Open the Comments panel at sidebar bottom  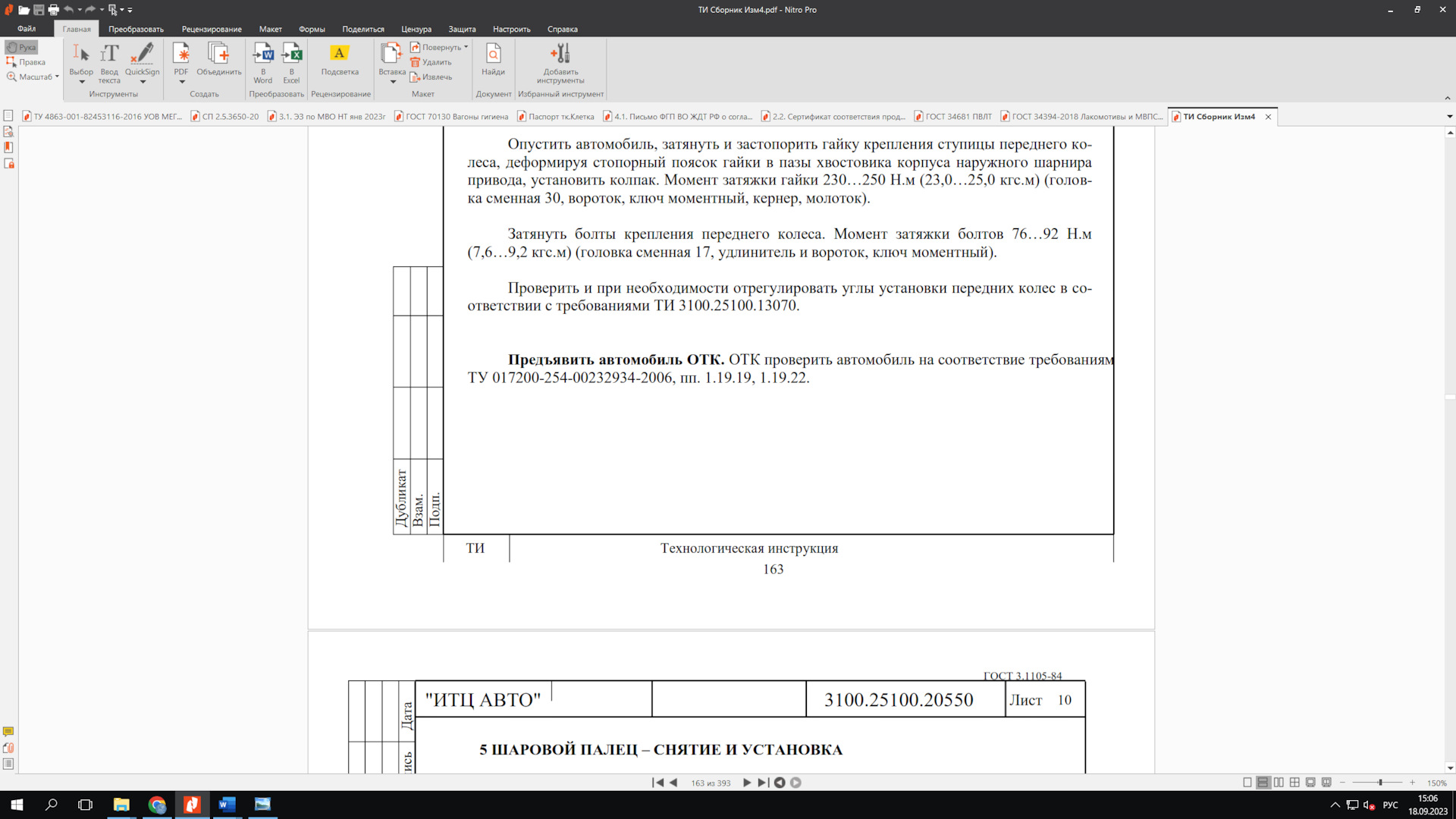point(8,732)
